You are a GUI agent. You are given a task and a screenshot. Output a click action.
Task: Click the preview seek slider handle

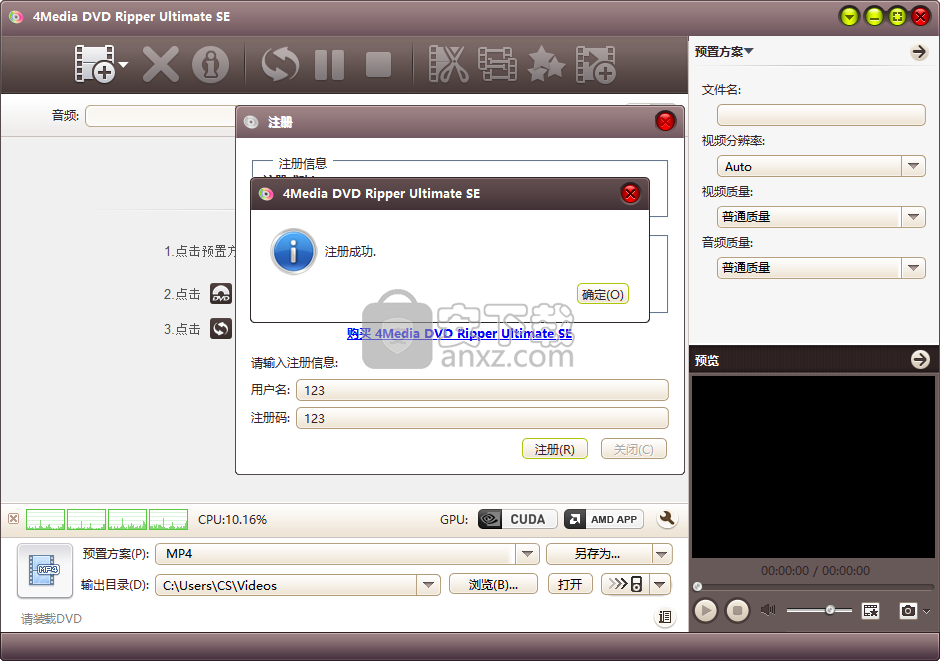coord(697,586)
